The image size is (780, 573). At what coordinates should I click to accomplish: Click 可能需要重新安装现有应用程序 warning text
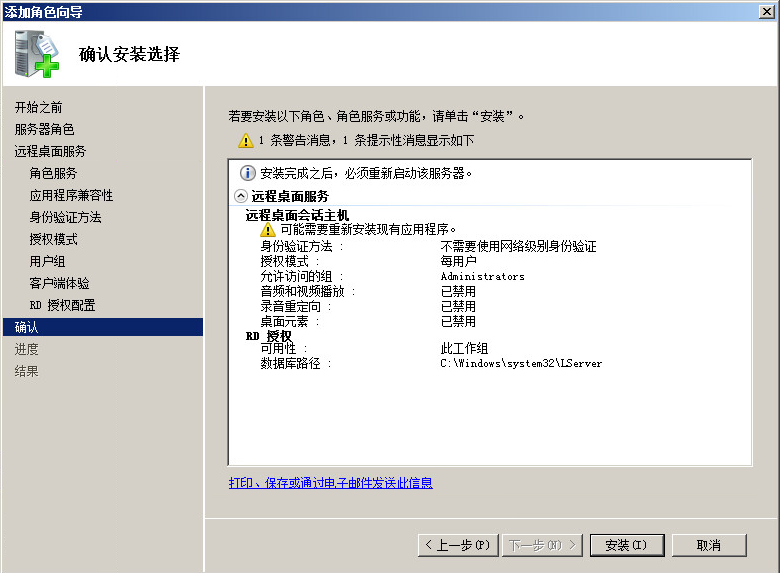[368, 229]
